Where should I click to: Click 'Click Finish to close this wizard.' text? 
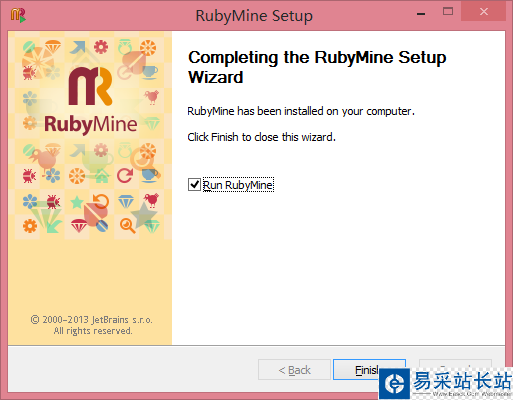[x=261, y=137]
